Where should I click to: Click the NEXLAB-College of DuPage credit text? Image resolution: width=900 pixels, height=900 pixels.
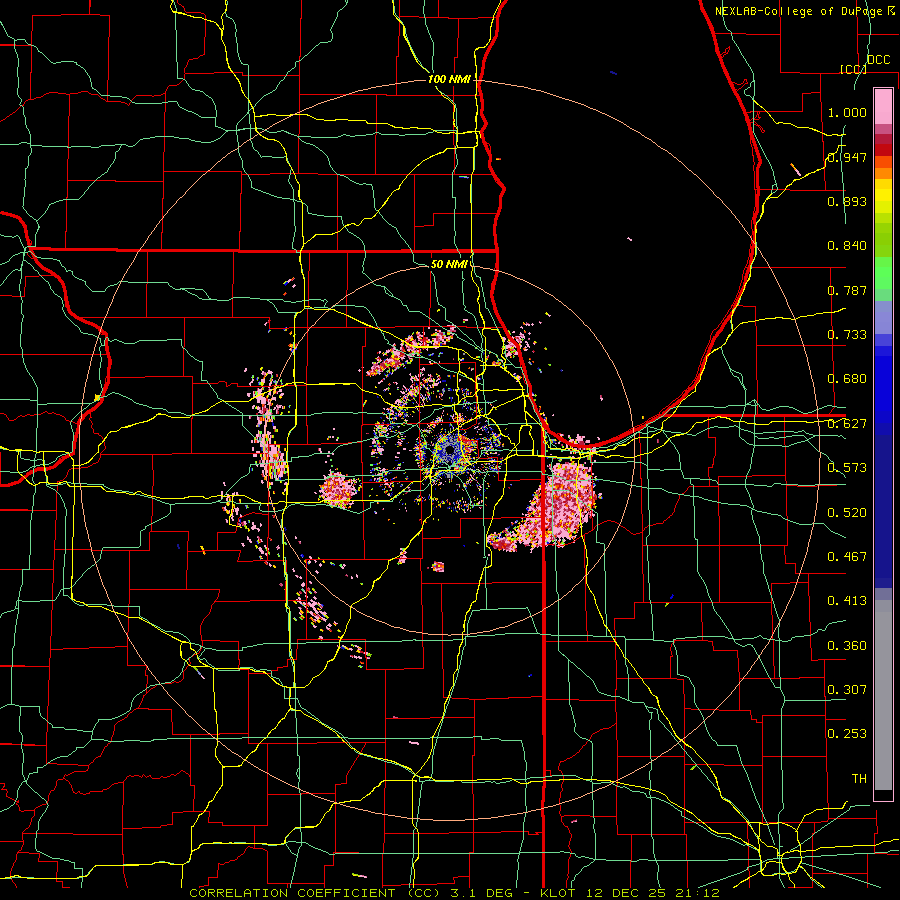[799, 11]
